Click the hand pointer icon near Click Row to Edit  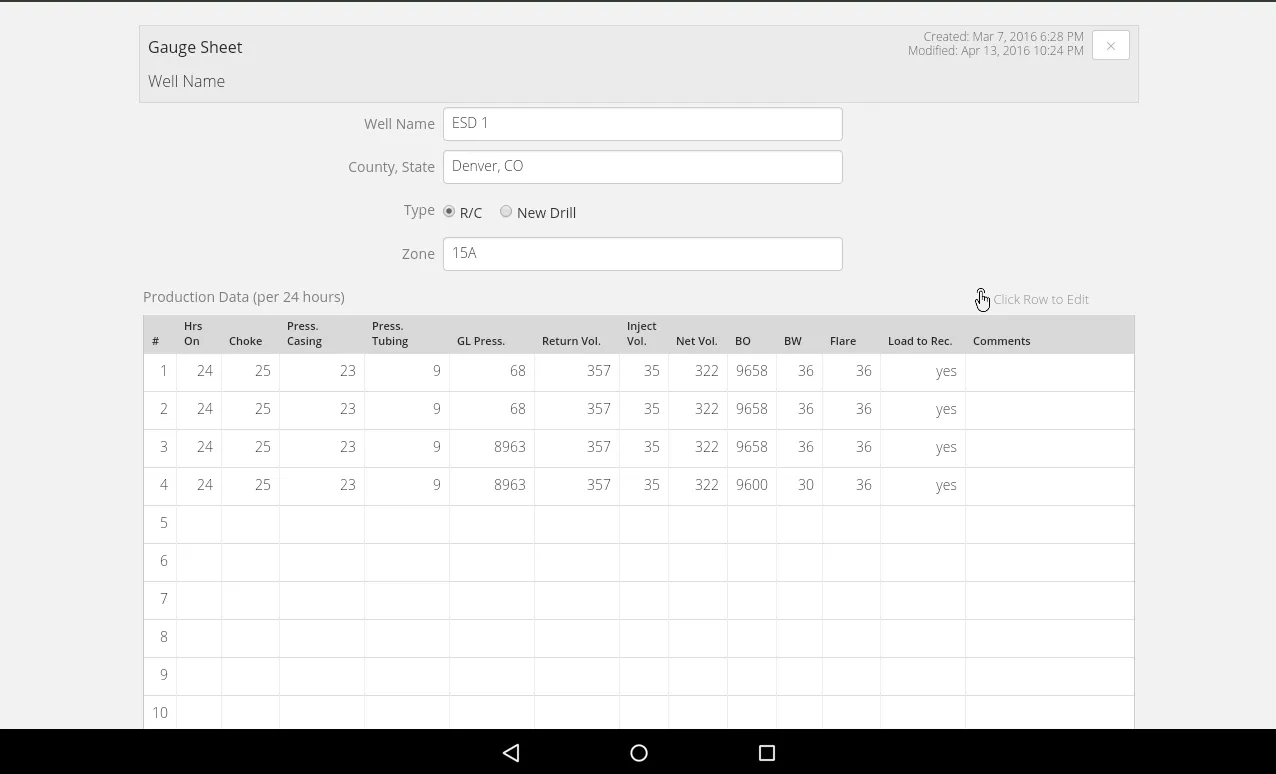981,298
